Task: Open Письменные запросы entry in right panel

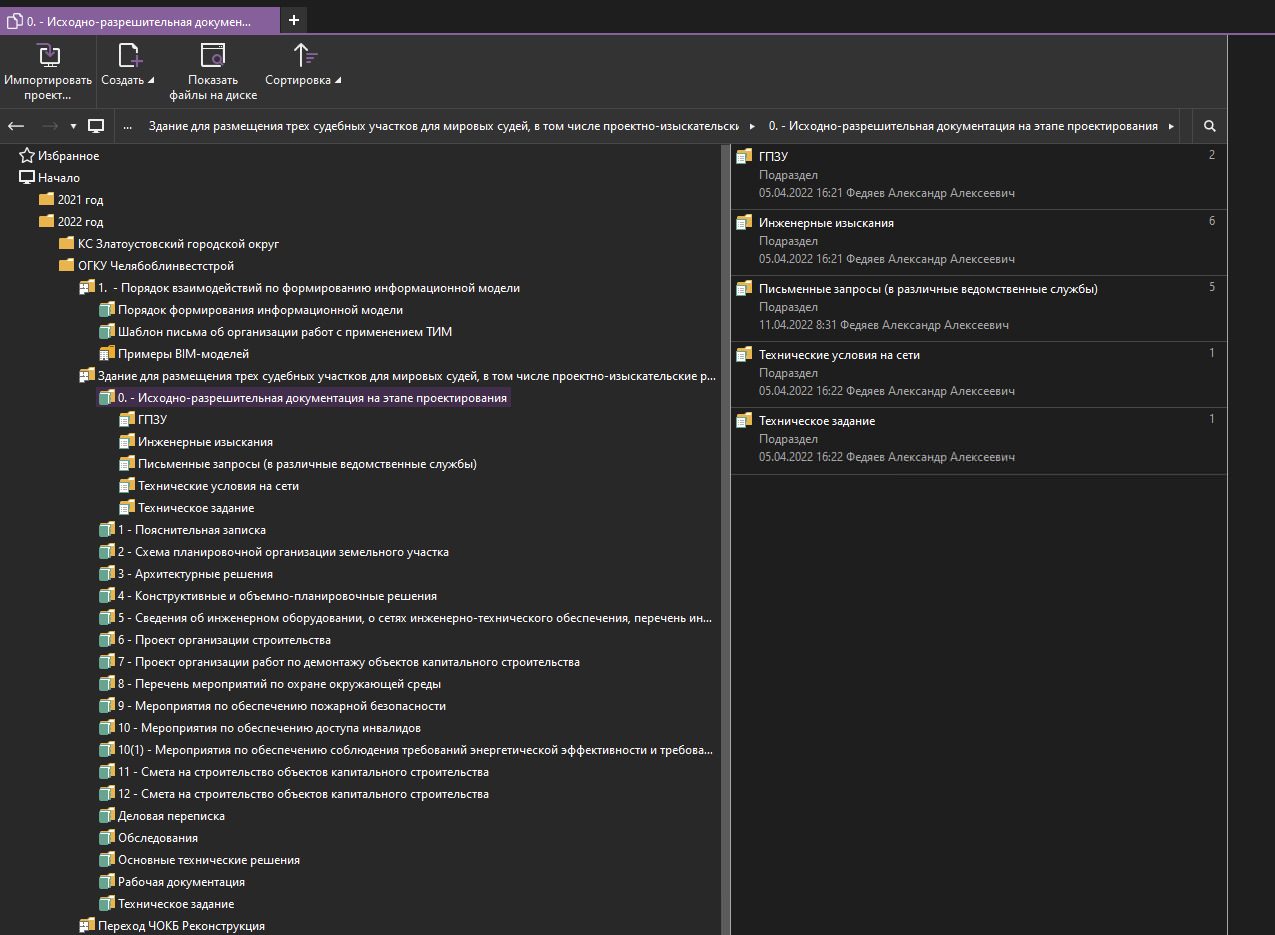Action: coord(979,308)
